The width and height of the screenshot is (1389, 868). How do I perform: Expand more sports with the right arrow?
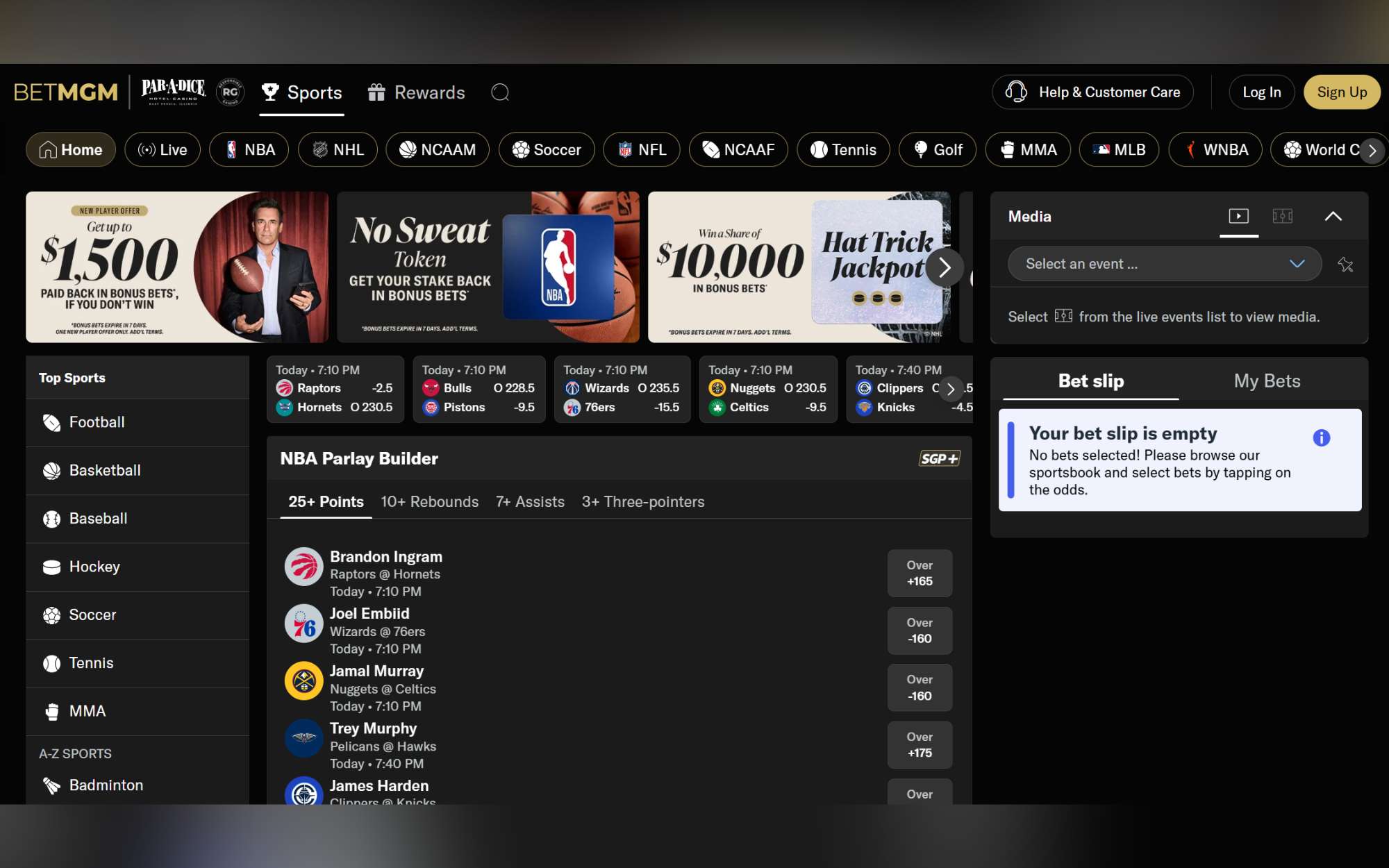click(x=1372, y=150)
